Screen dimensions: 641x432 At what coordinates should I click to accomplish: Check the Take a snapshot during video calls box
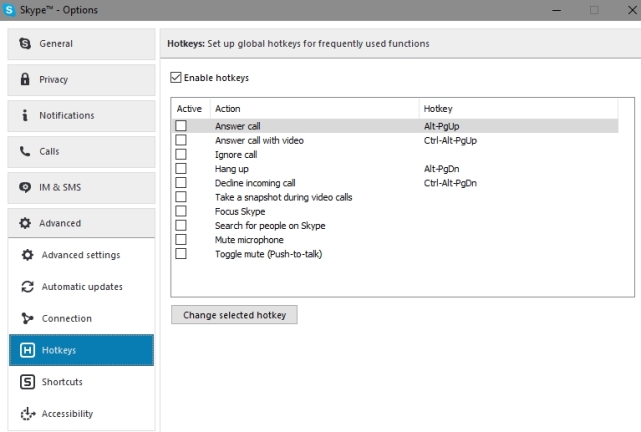pos(181,197)
